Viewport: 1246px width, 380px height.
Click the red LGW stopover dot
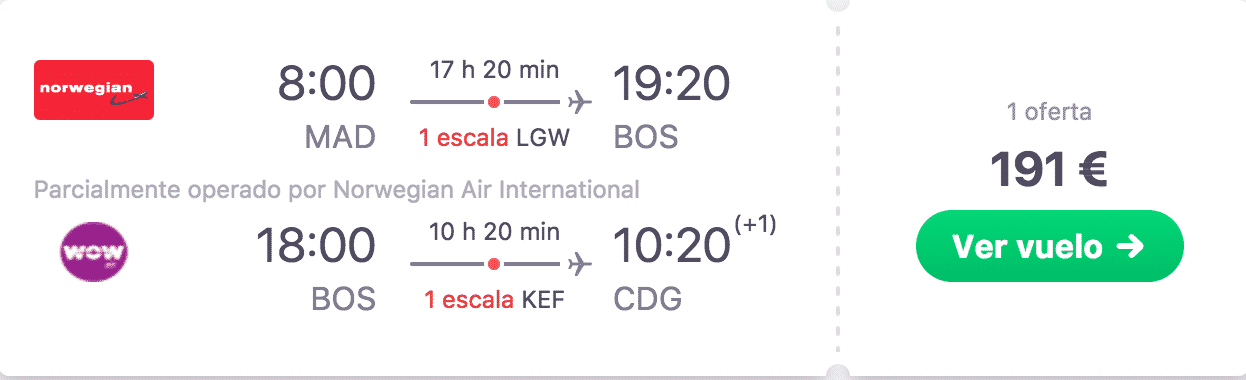coord(493,101)
